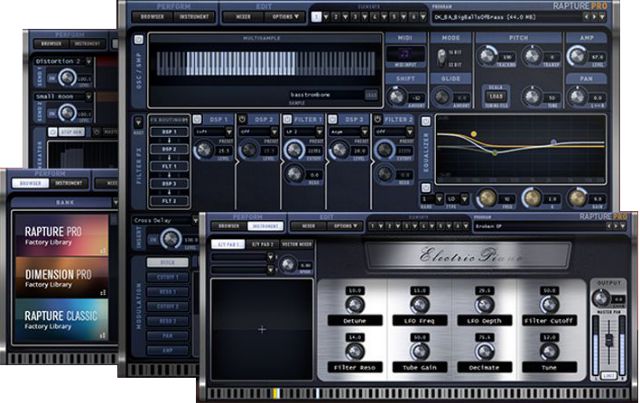Click the Detune knob in Electric Piano window
This screenshot has height=403, width=640.
[x=354, y=305]
